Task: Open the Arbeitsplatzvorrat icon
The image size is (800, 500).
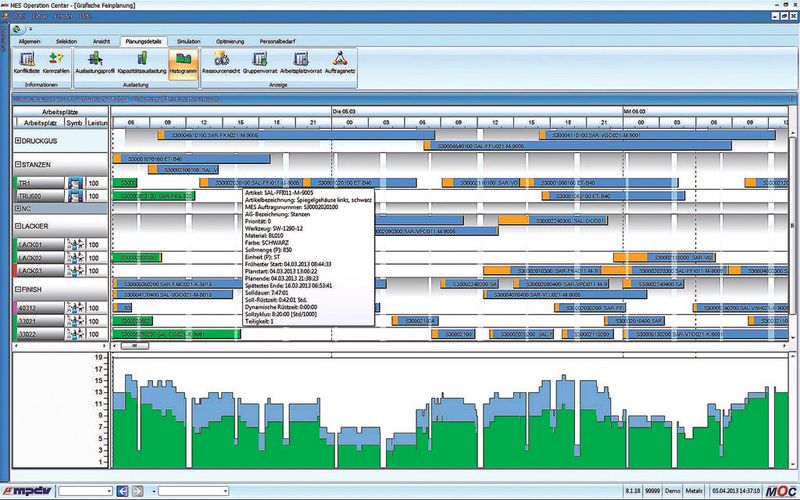Action: pos(301,63)
